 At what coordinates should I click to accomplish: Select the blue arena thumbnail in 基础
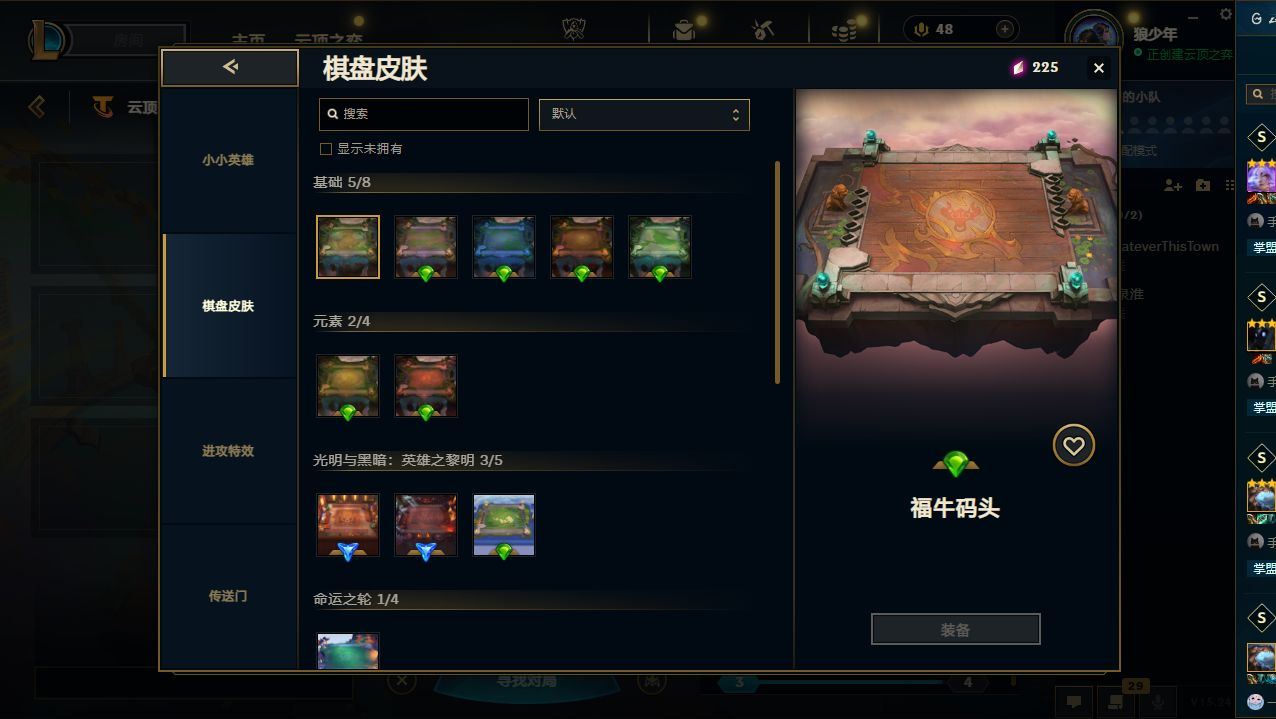[x=504, y=247]
